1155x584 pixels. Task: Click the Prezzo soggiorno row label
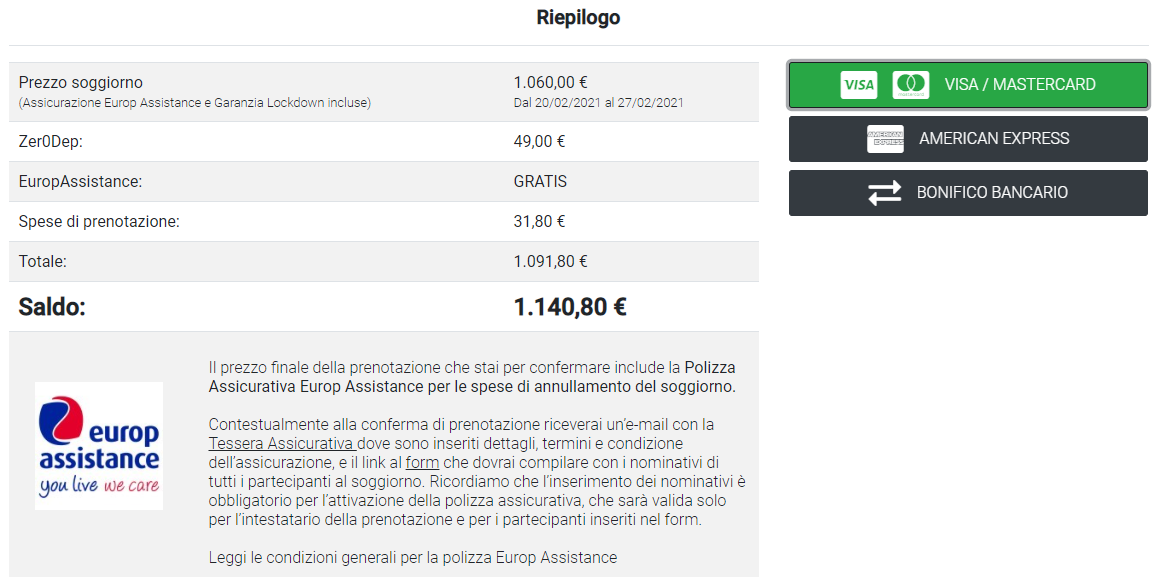(x=81, y=82)
